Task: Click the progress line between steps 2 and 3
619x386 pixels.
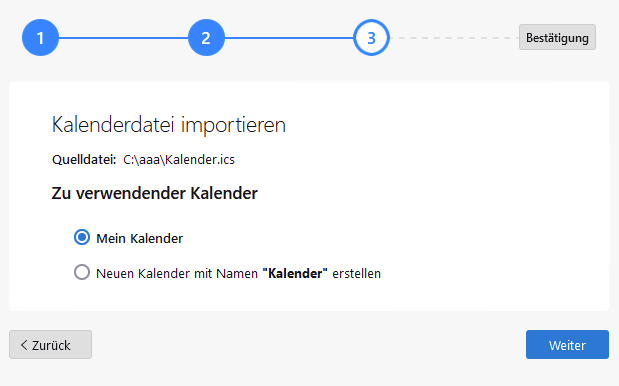Action: click(x=289, y=38)
